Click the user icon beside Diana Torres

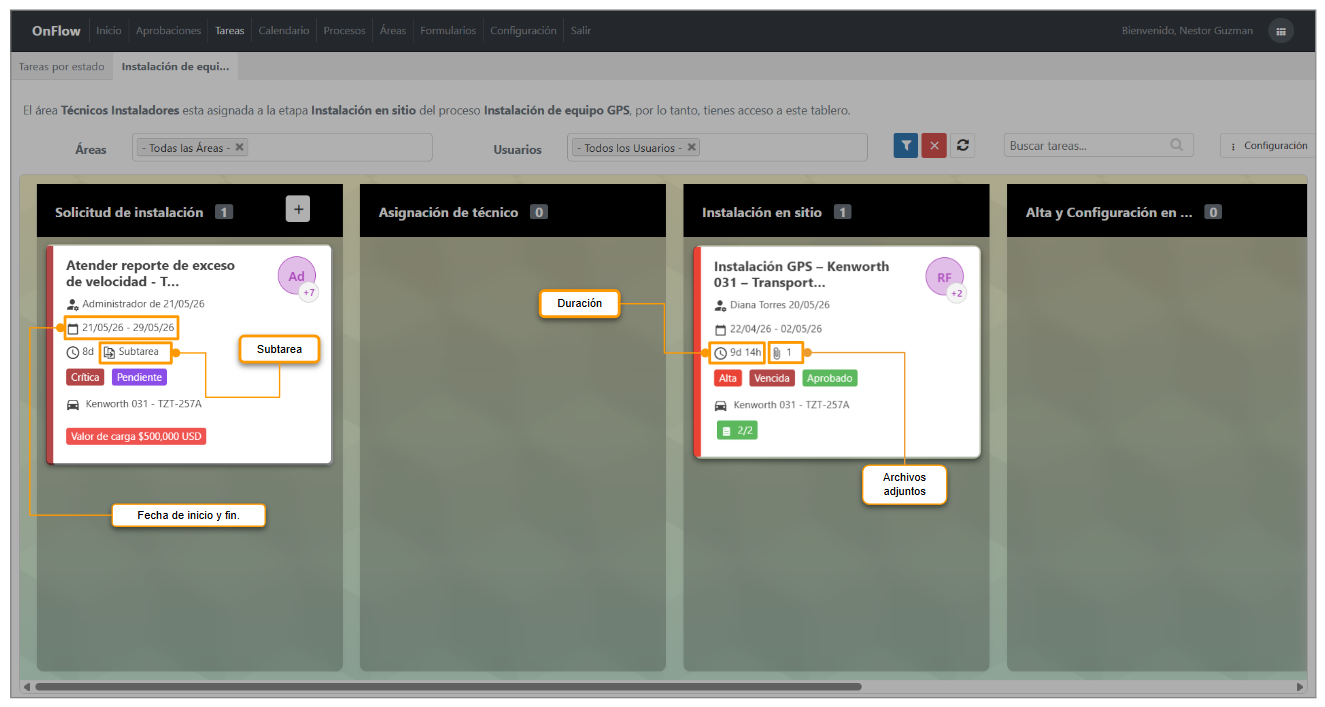point(720,305)
